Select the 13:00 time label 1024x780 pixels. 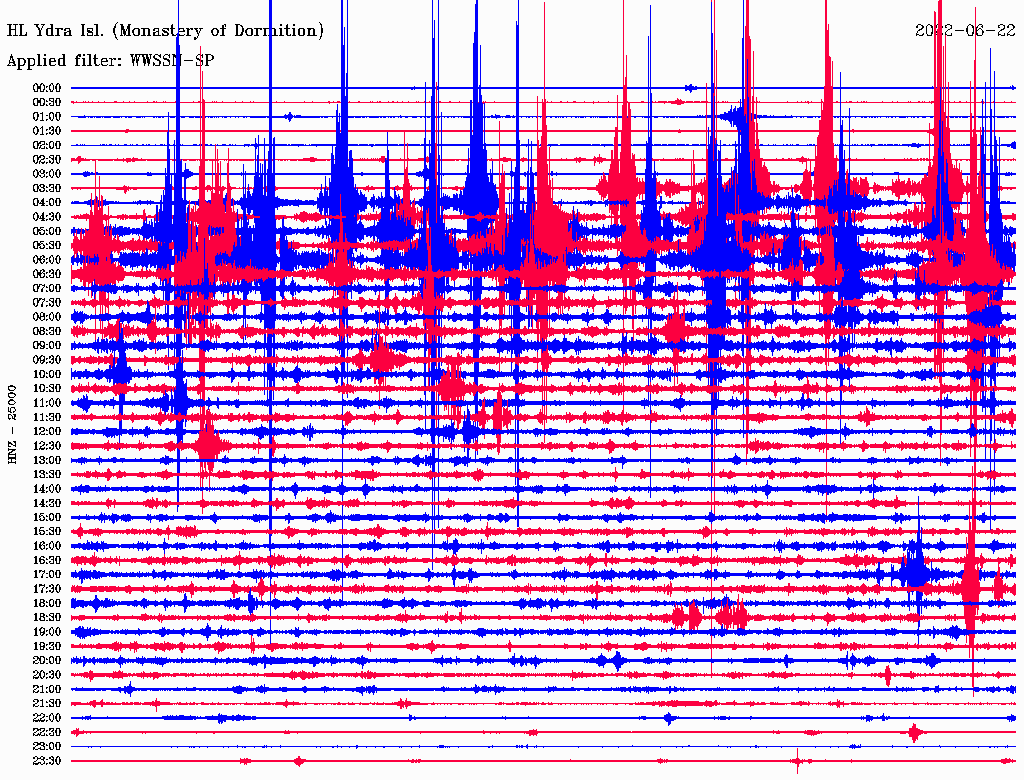[47, 460]
